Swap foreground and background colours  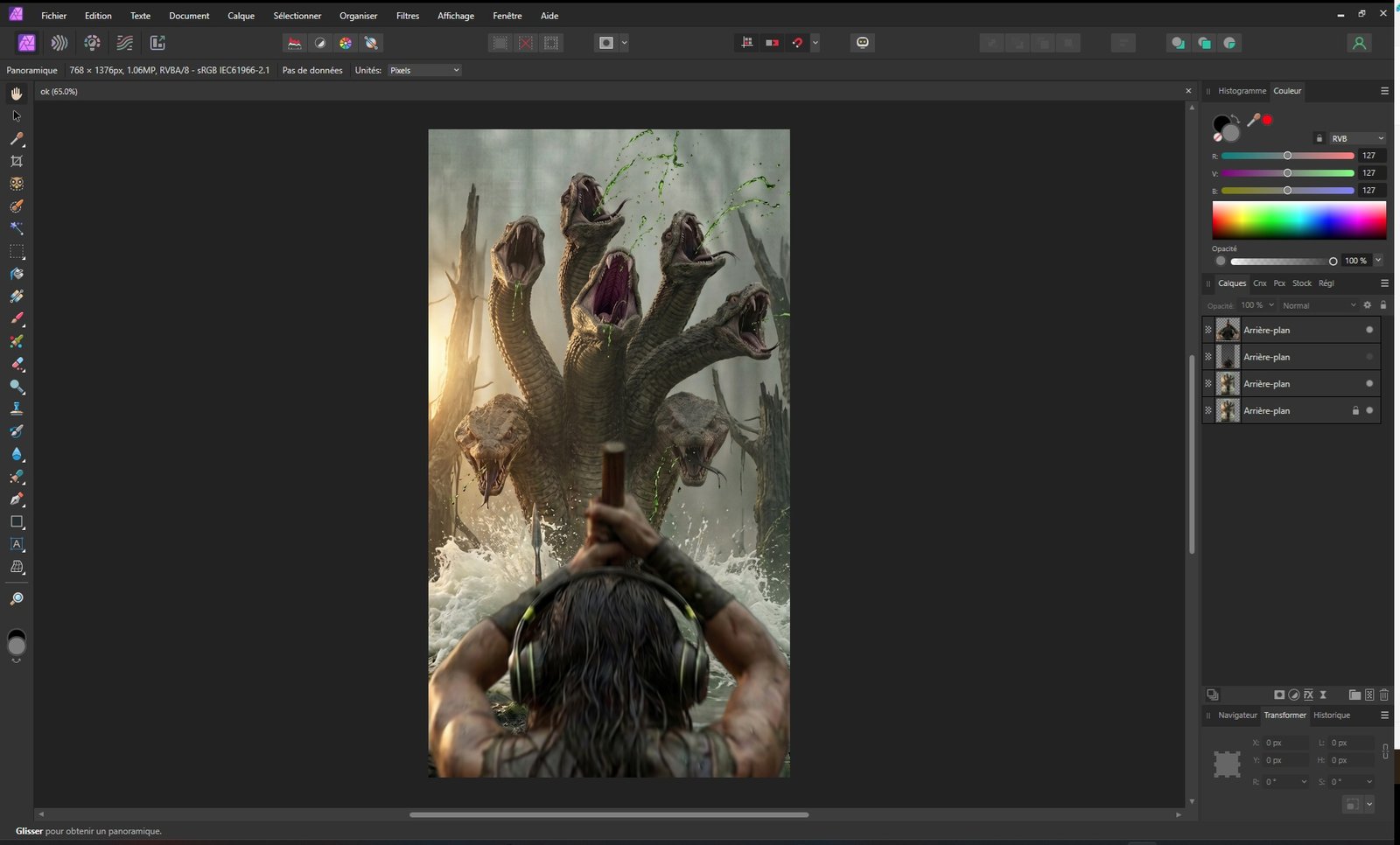pos(1236,119)
